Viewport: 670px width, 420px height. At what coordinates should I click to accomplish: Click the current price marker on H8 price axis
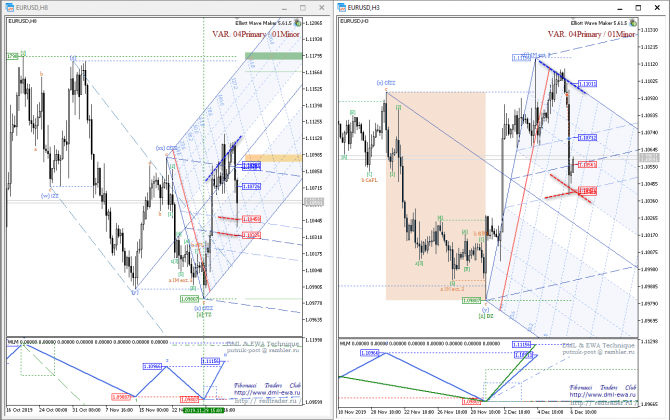tap(314, 201)
